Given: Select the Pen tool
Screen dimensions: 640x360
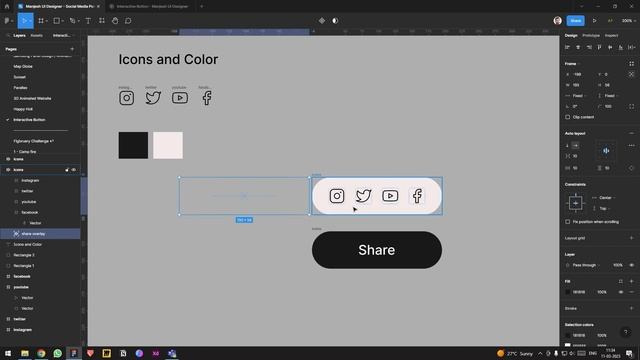Looking at the screenshot, I should [73, 21].
